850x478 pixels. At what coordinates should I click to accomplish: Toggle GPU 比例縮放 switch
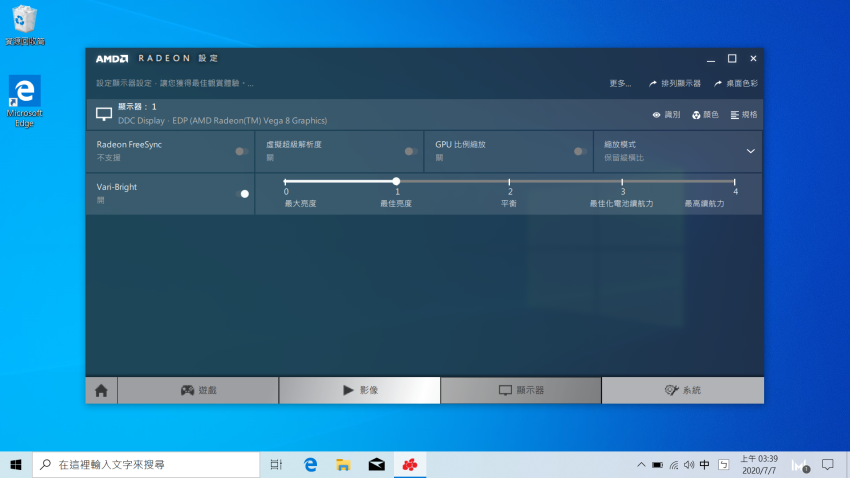tap(580, 151)
